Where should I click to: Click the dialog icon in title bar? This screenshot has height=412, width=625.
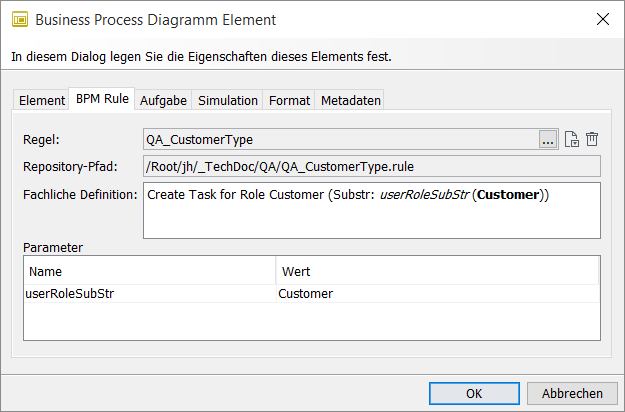point(18,20)
